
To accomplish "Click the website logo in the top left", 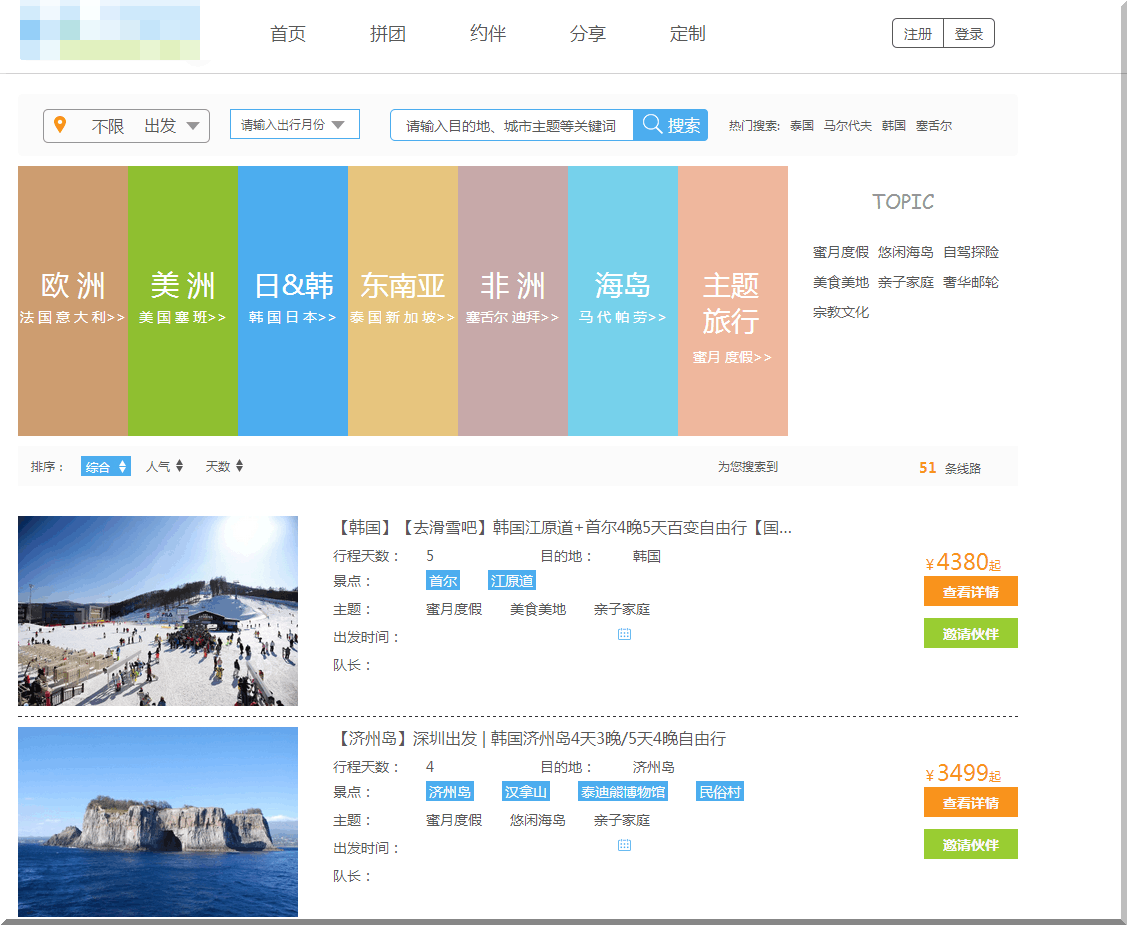I will (110, 31).
